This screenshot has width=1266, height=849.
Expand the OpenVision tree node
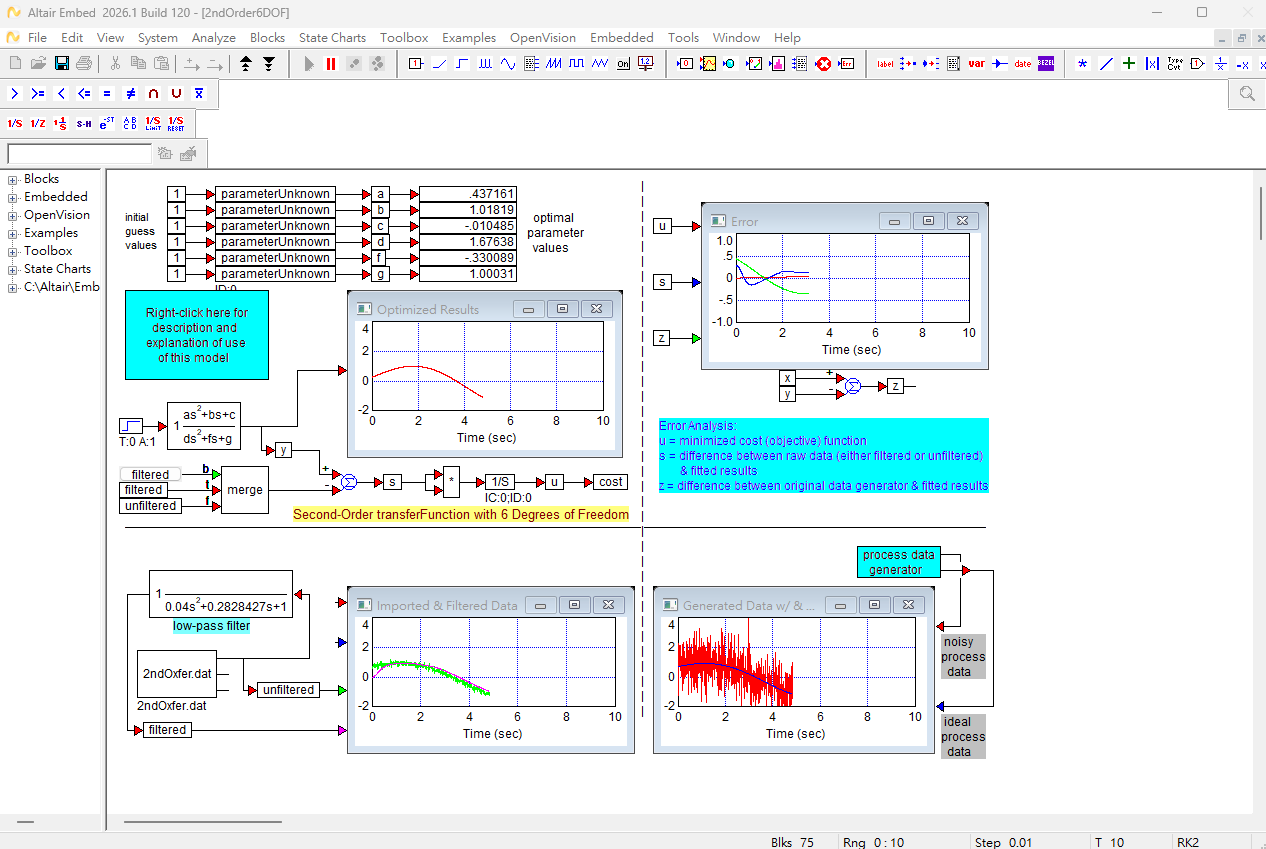(13, 216)
